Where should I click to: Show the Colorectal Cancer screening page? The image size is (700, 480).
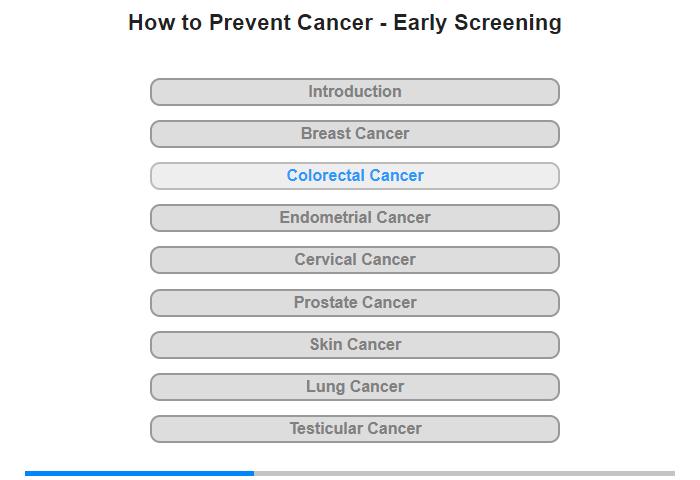(x=354, y=176)
